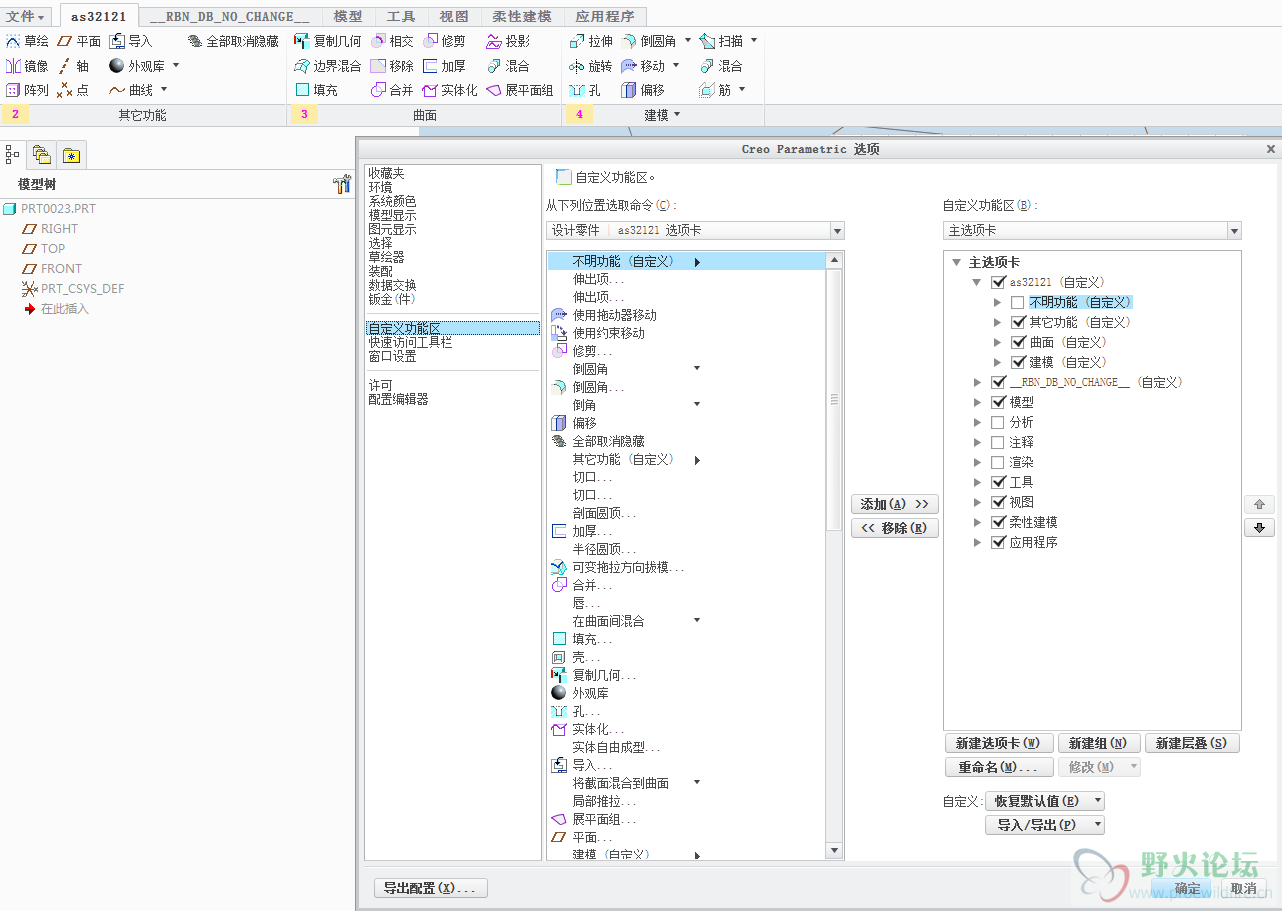The height and width of the screenshot is (911, 1282).
Task: Open the 曲线 dropdown arrow in ribbon
Action: [x=163, y=90]
